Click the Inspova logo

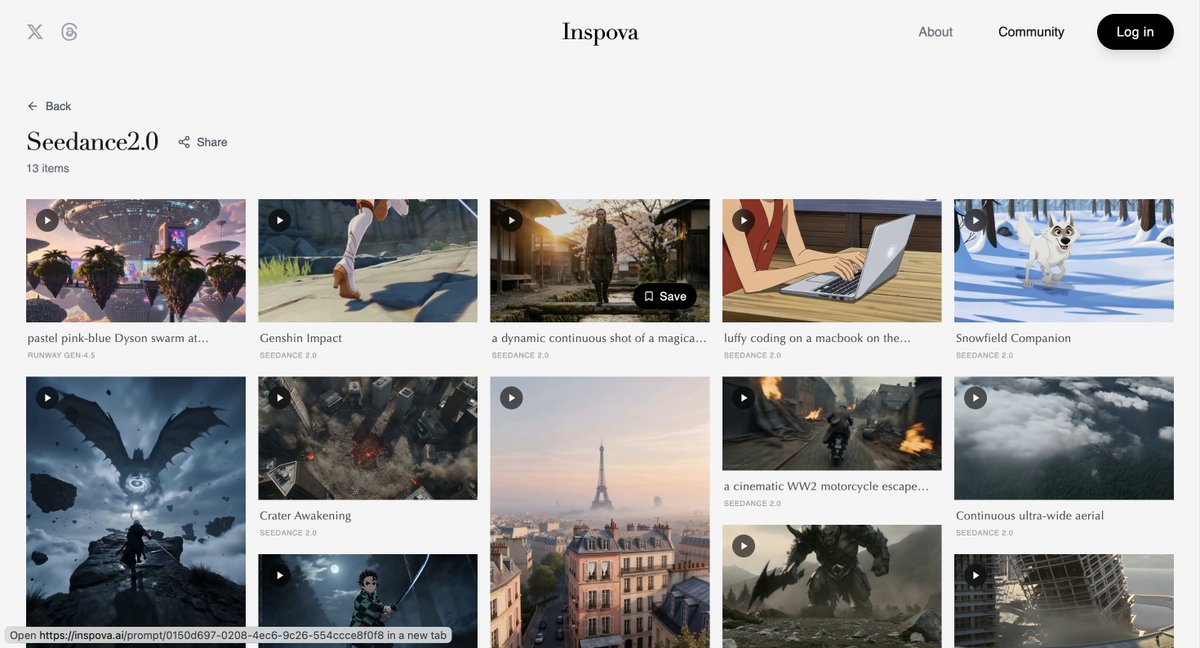tap(600, 32)
